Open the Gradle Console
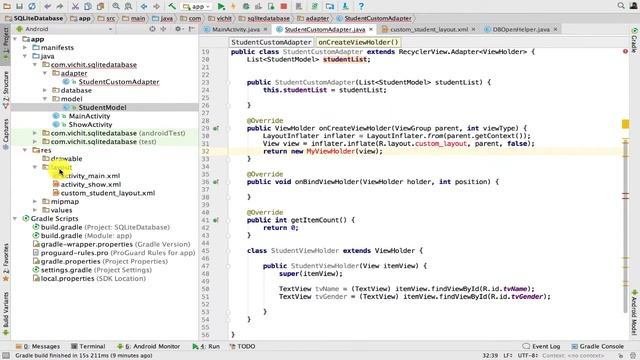The image size is (640, 360). coord(598,346)
